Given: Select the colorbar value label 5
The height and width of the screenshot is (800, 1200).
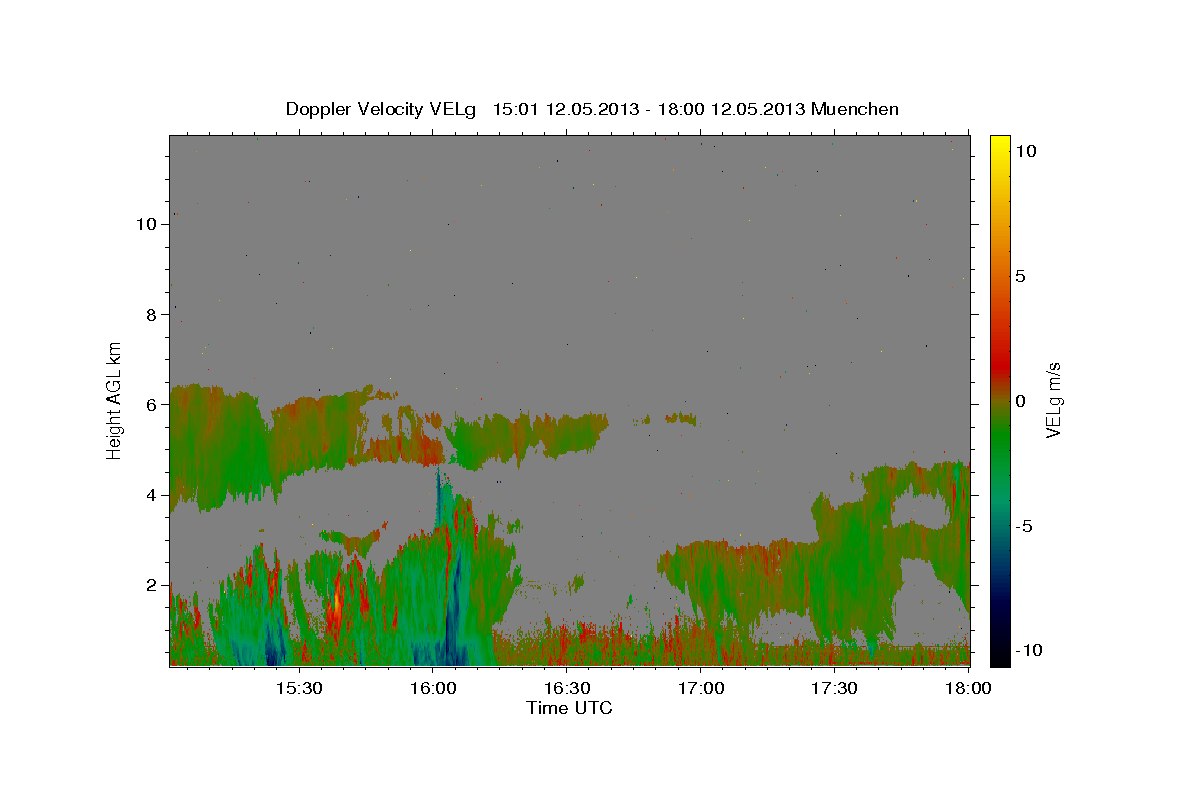Looking at the screenshot, I should [x=1020, y=275].
